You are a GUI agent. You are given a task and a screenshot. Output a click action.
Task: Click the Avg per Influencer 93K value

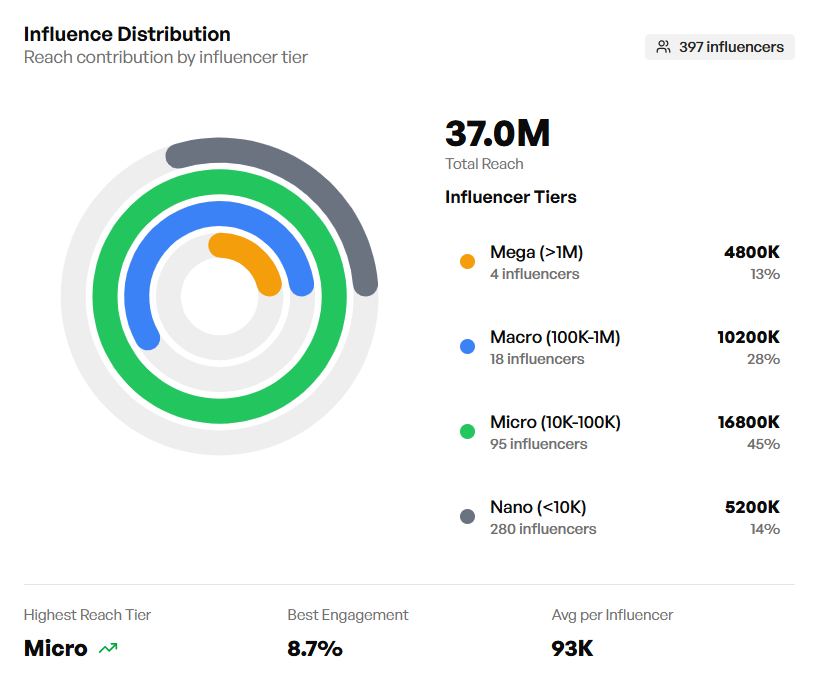tap(572, 648)
